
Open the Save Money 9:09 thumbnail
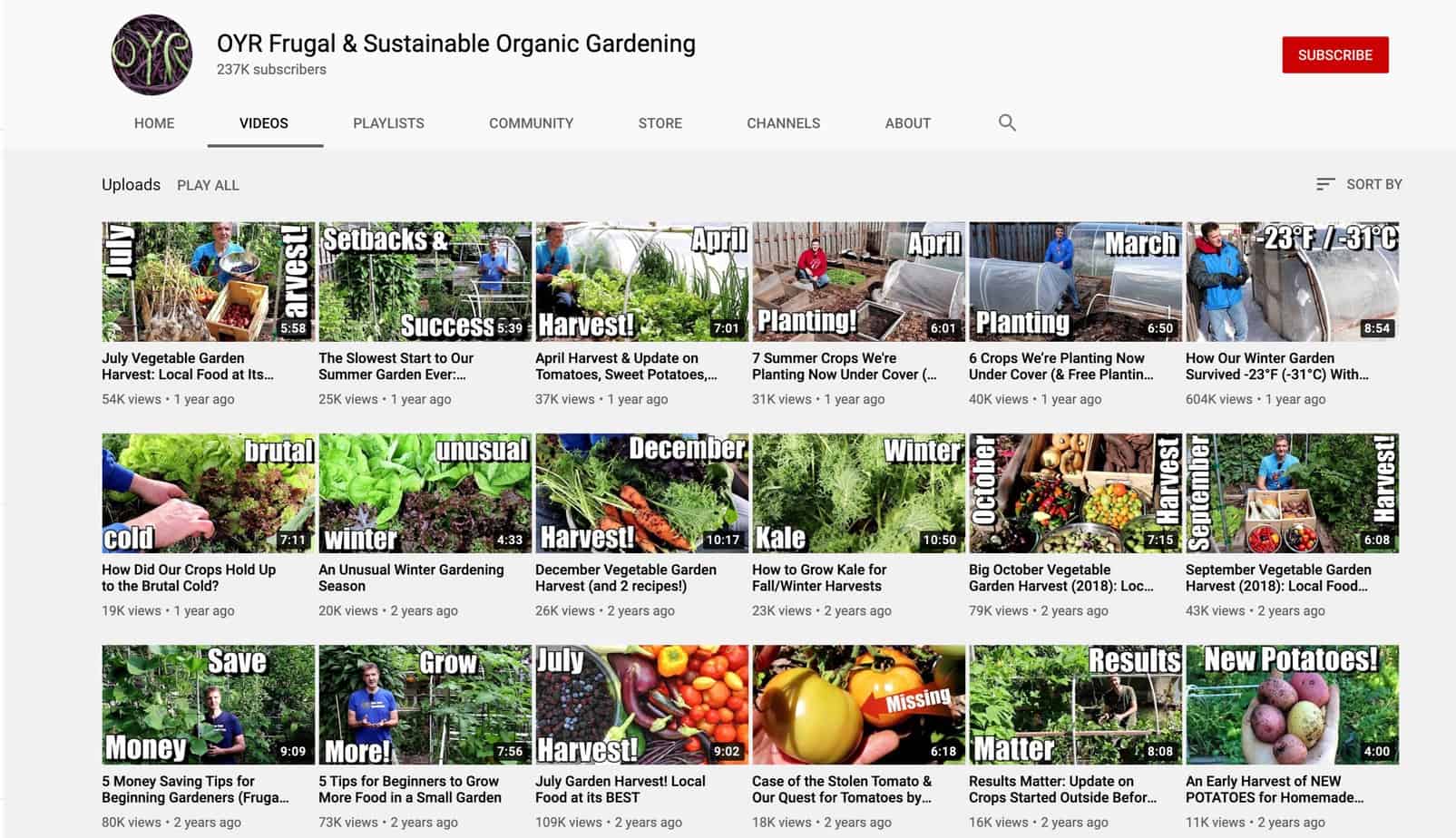tap(208, 704)
